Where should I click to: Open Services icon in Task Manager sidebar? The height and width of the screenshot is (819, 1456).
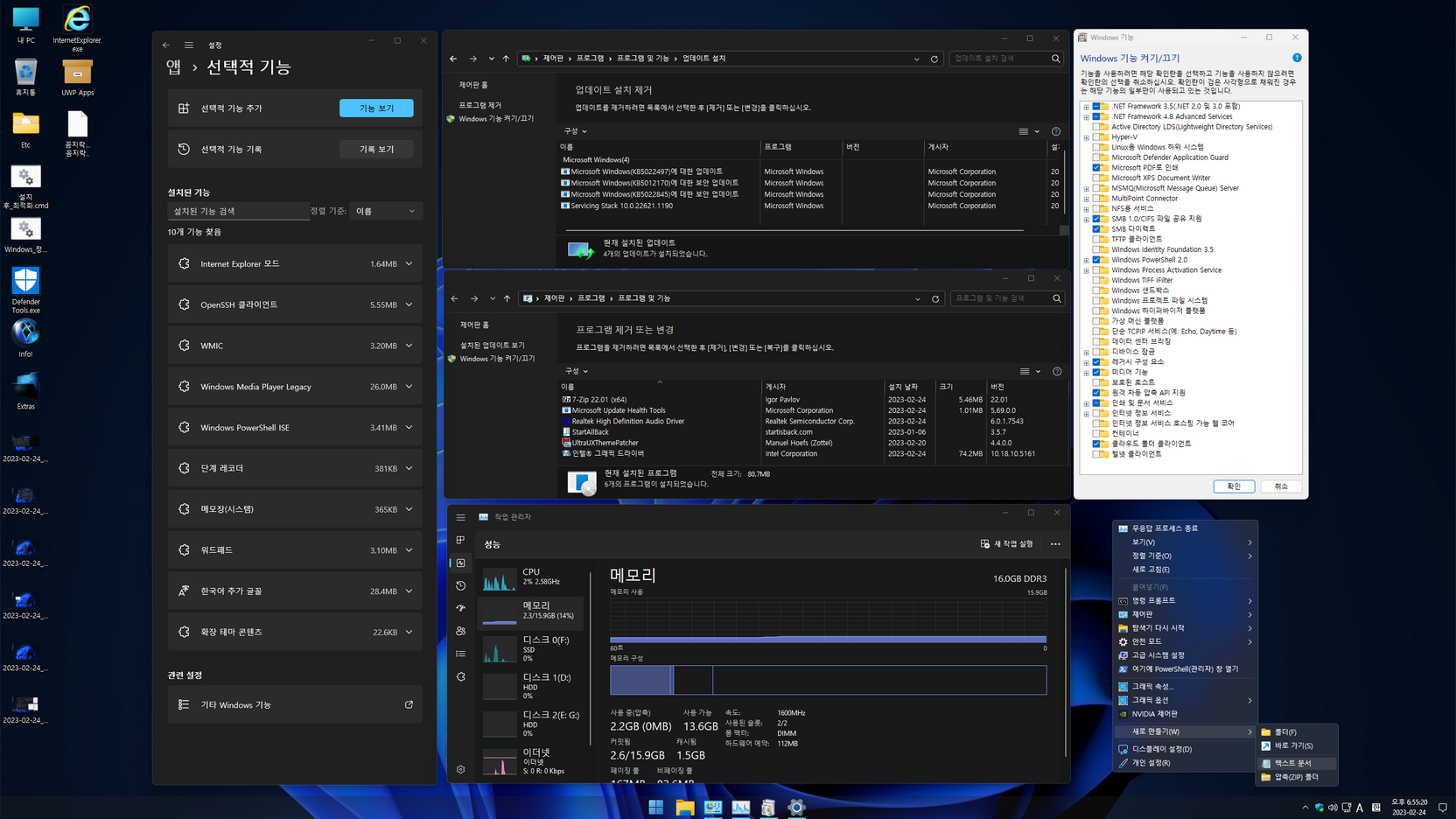(461, 676)
